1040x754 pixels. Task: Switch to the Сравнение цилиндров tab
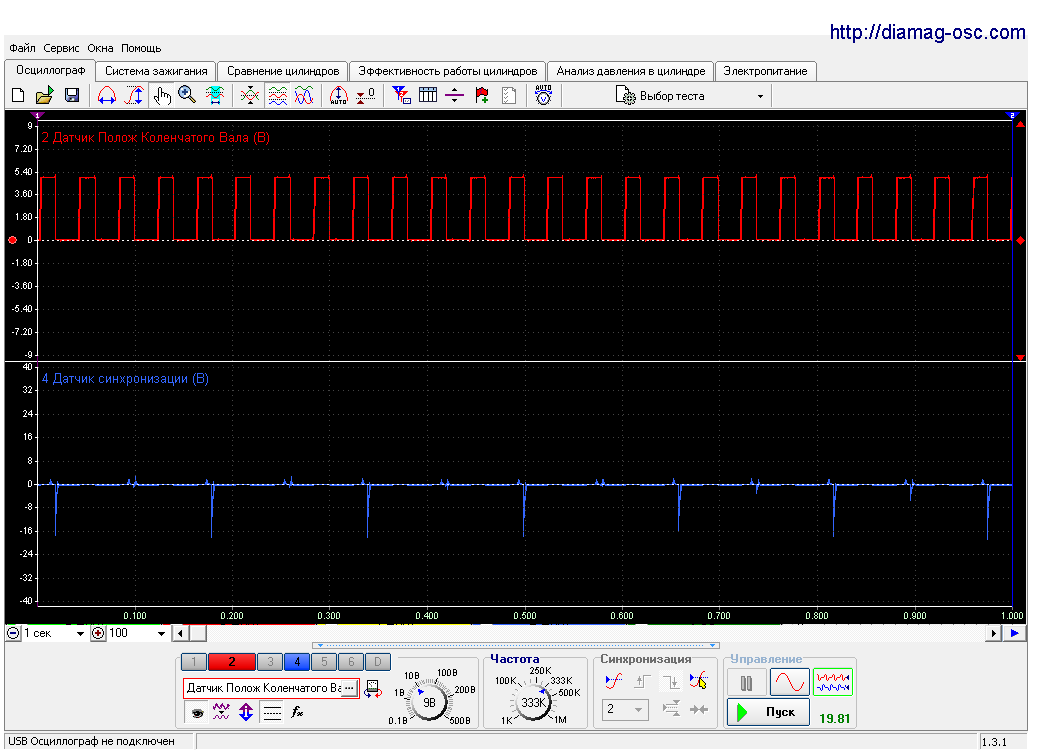click(x=283, y=71)
